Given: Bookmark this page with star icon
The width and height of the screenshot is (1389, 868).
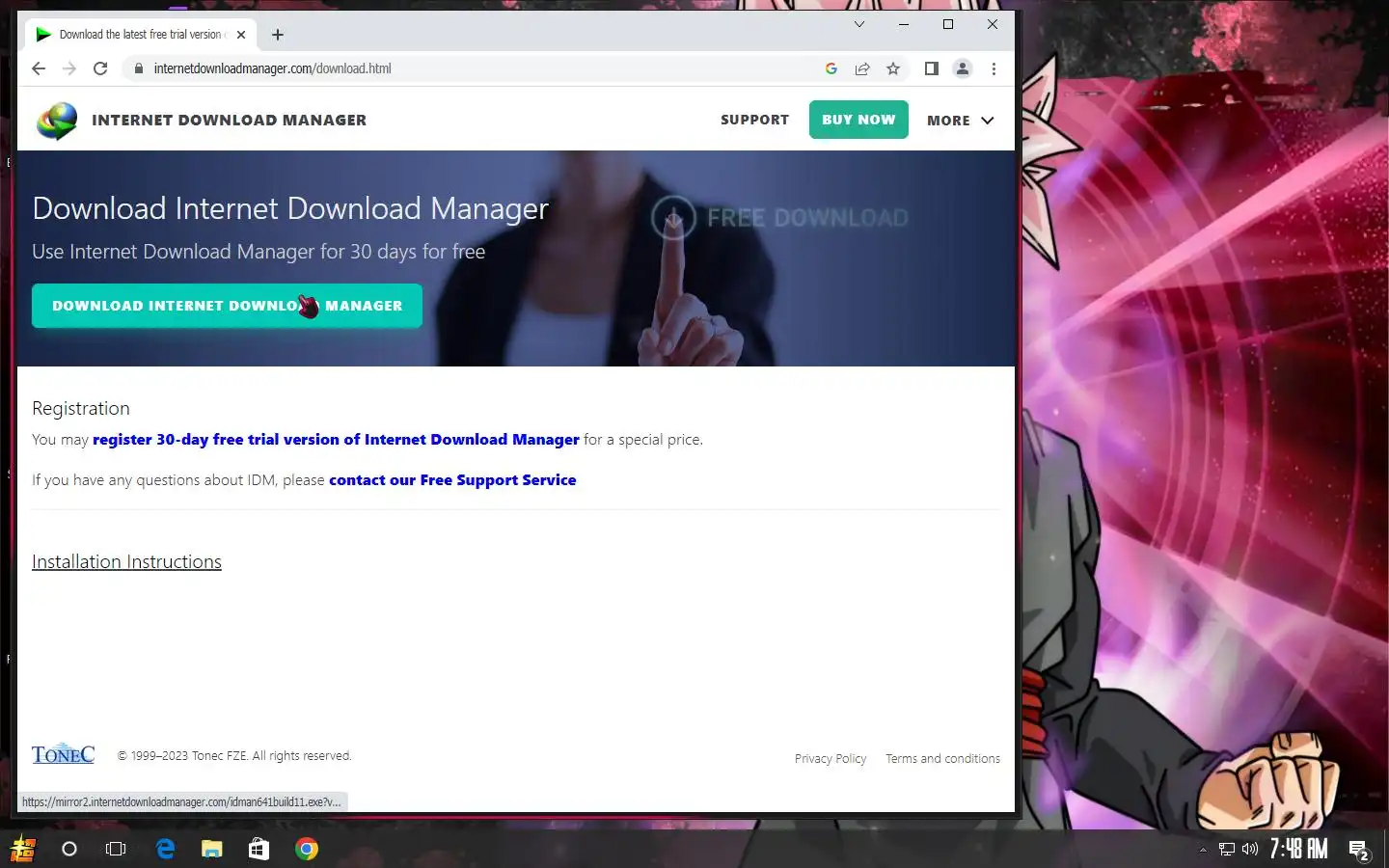Looking at the screenshot, I should [893, 68].
